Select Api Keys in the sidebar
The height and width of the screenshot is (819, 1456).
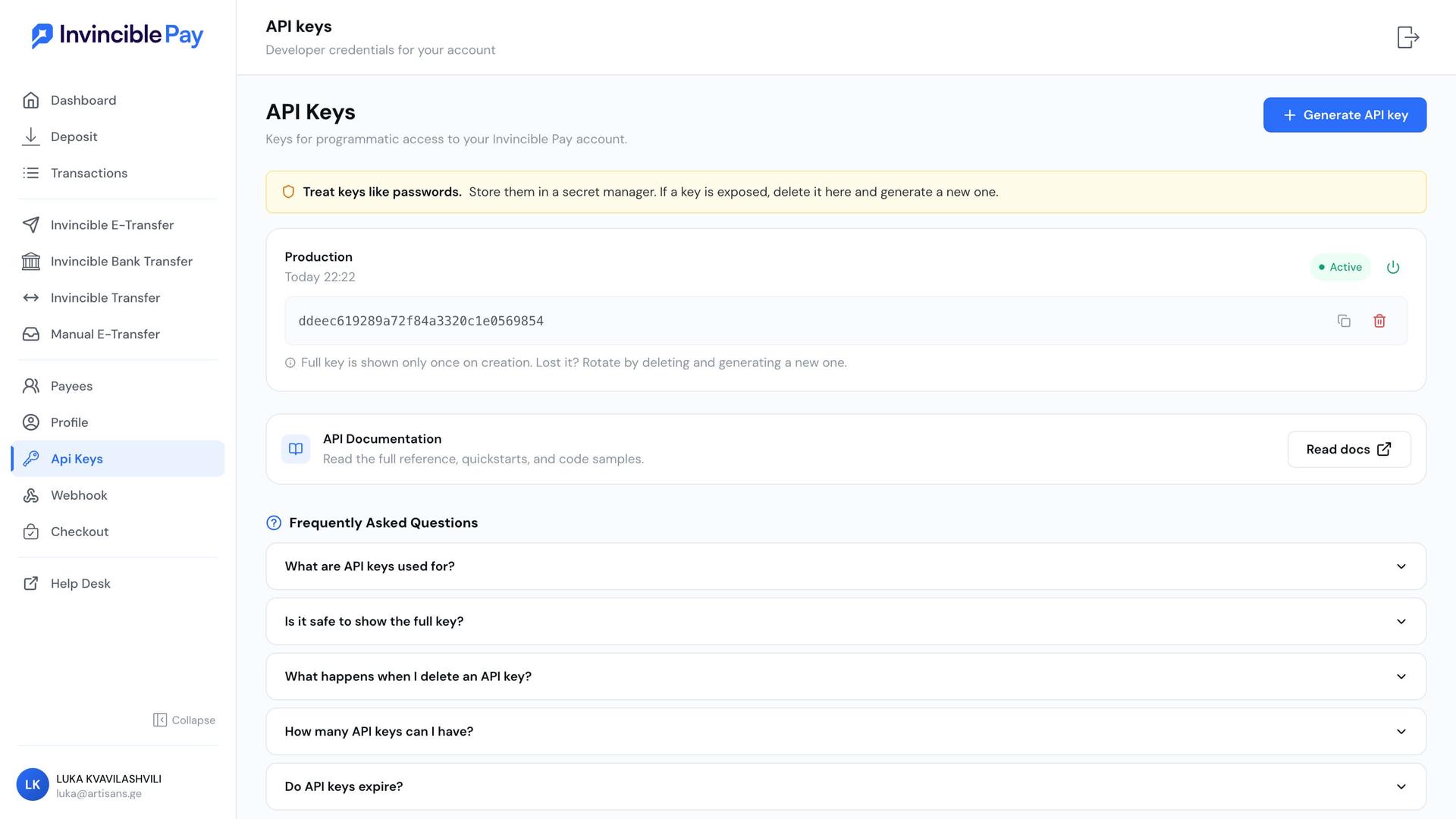tap(118, 458)
